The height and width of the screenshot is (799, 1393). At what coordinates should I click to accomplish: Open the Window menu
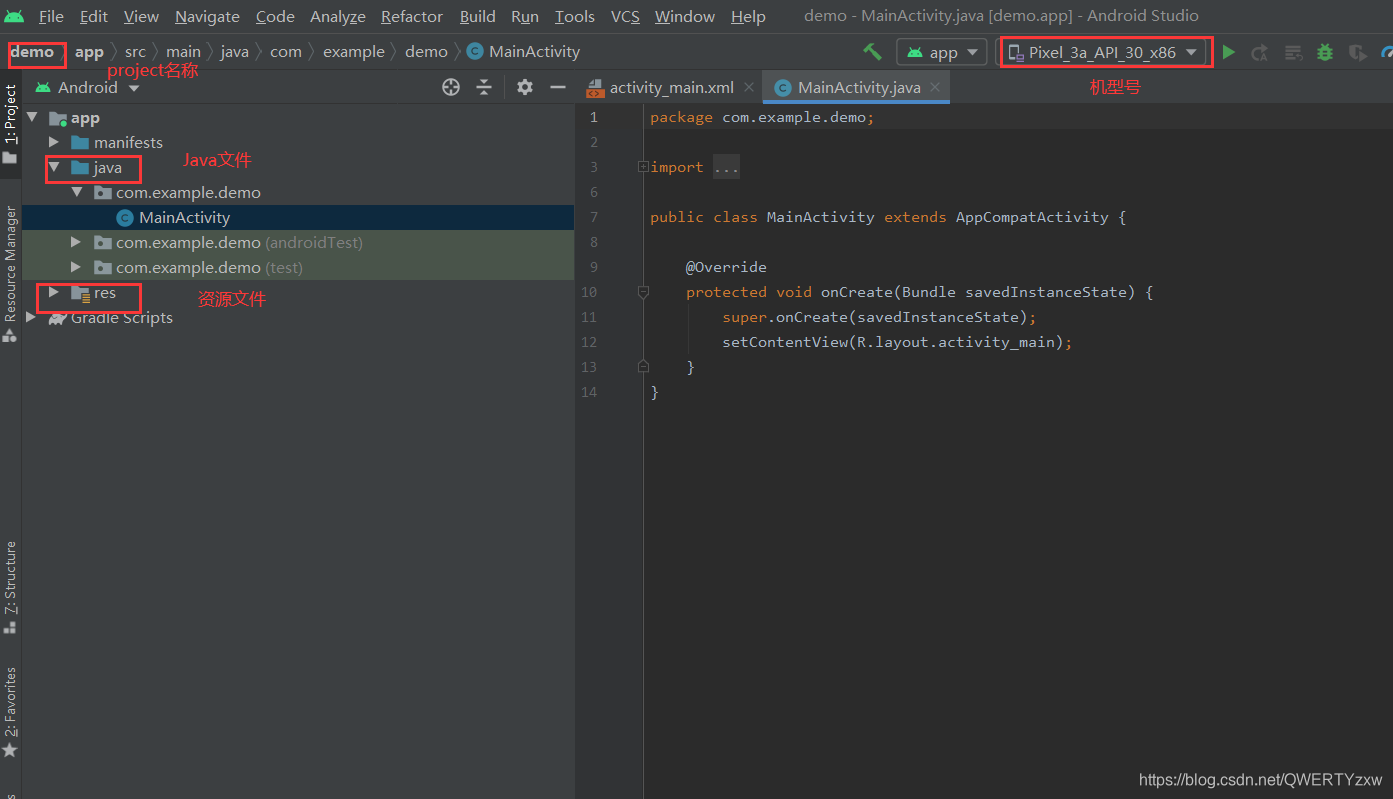coord(685,16)
